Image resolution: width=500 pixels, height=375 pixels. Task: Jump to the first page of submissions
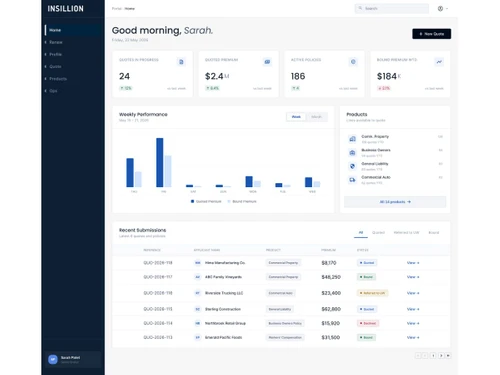coord(418,356)
